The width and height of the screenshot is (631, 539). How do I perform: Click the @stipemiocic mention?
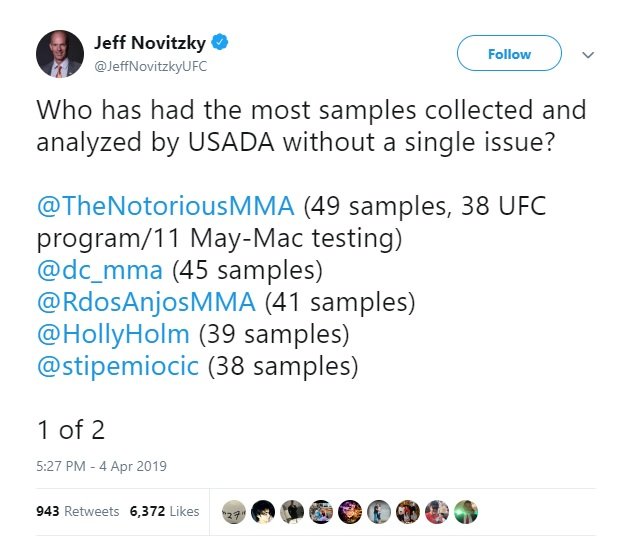(x=118, y=366)
